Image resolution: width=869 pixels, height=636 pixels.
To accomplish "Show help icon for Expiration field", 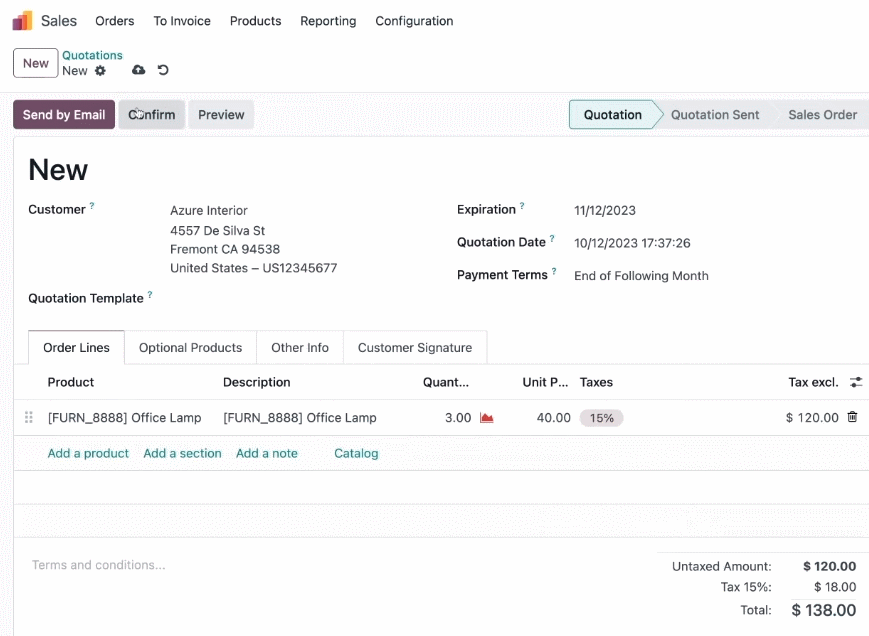I will 522,206.
